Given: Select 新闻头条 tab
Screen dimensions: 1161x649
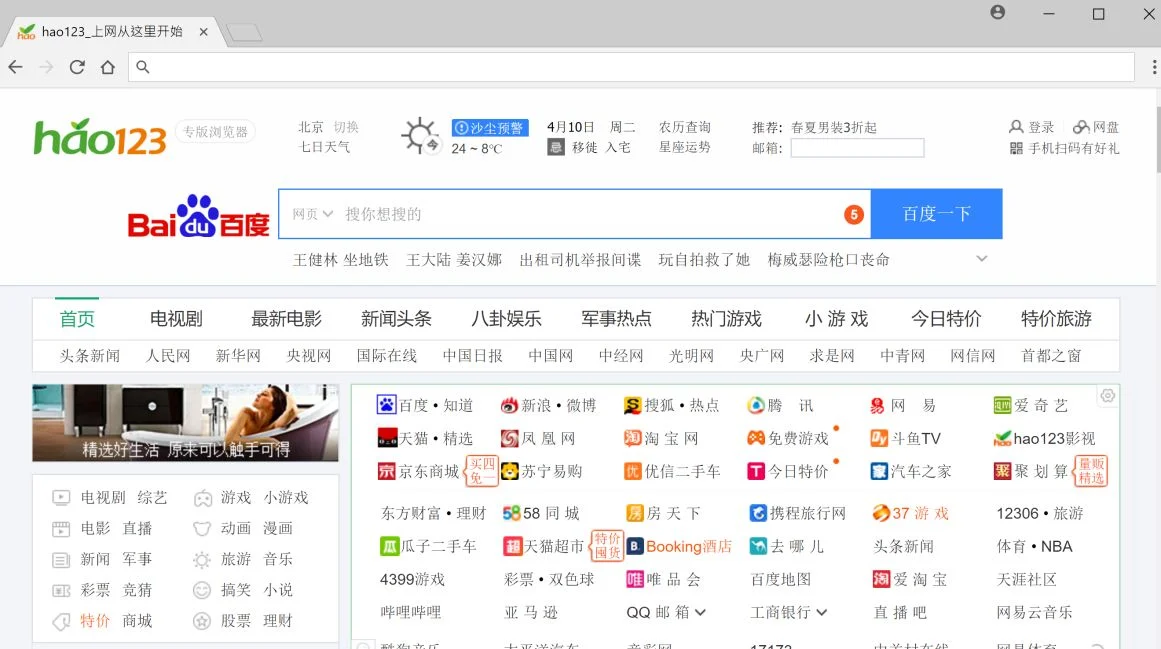Looking at the screenshot, I should (x=396, y=319).
